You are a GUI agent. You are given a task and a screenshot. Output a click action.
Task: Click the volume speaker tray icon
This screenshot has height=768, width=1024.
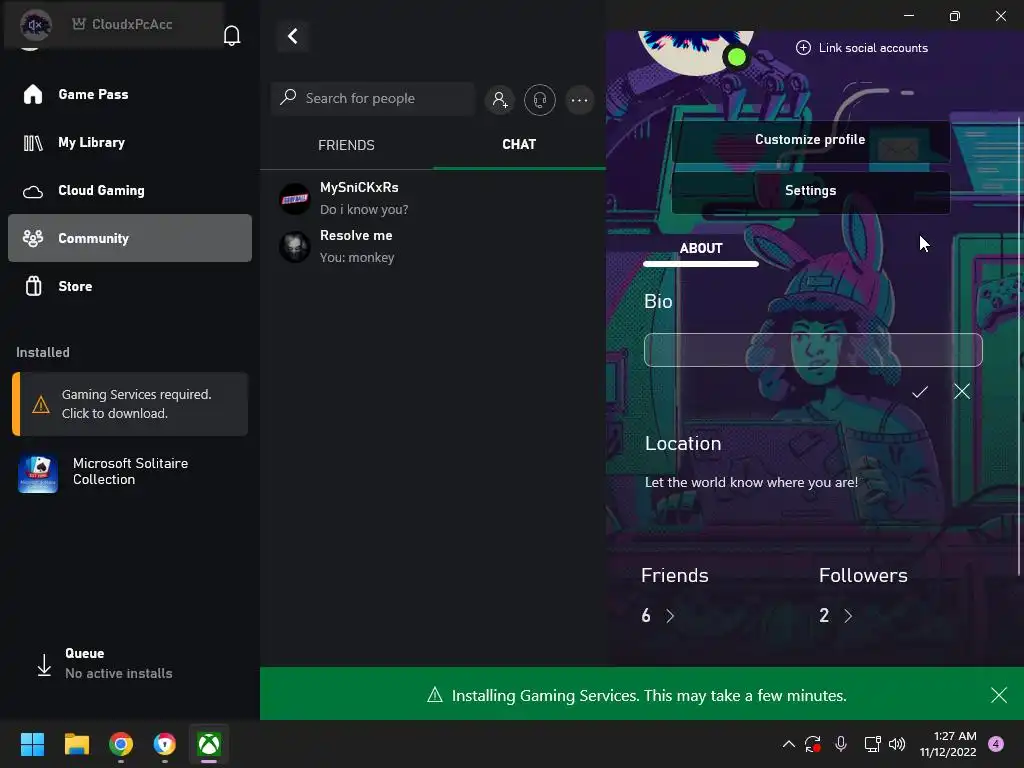(897, 744)
